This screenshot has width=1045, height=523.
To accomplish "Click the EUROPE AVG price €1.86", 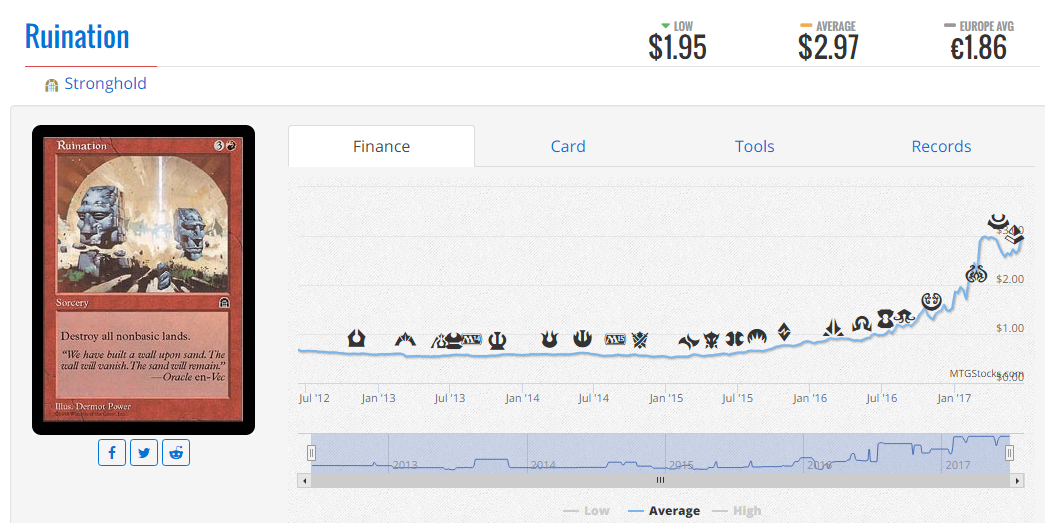I will point(978,47).
